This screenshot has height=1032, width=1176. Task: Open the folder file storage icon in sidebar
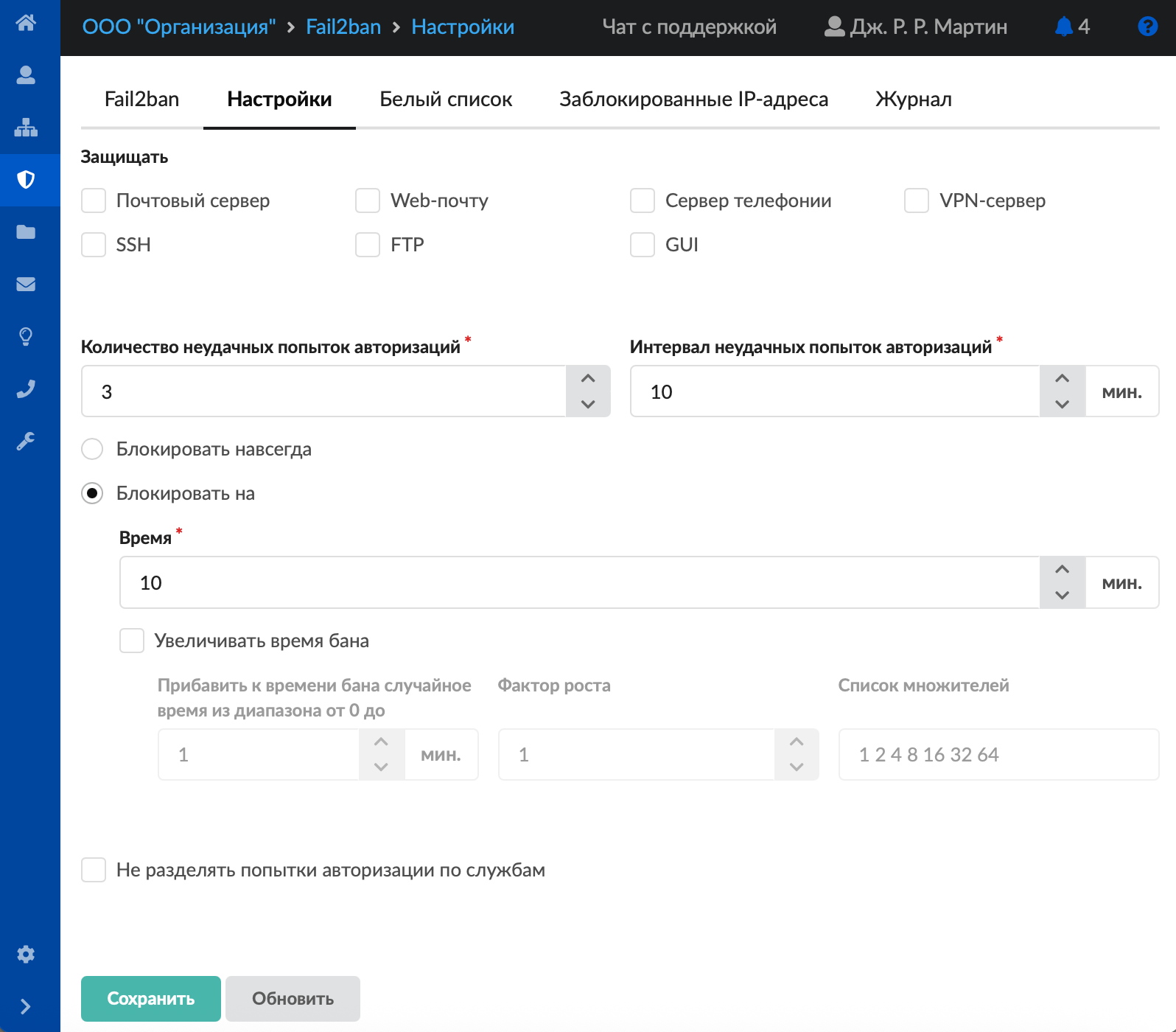point(26,232)
